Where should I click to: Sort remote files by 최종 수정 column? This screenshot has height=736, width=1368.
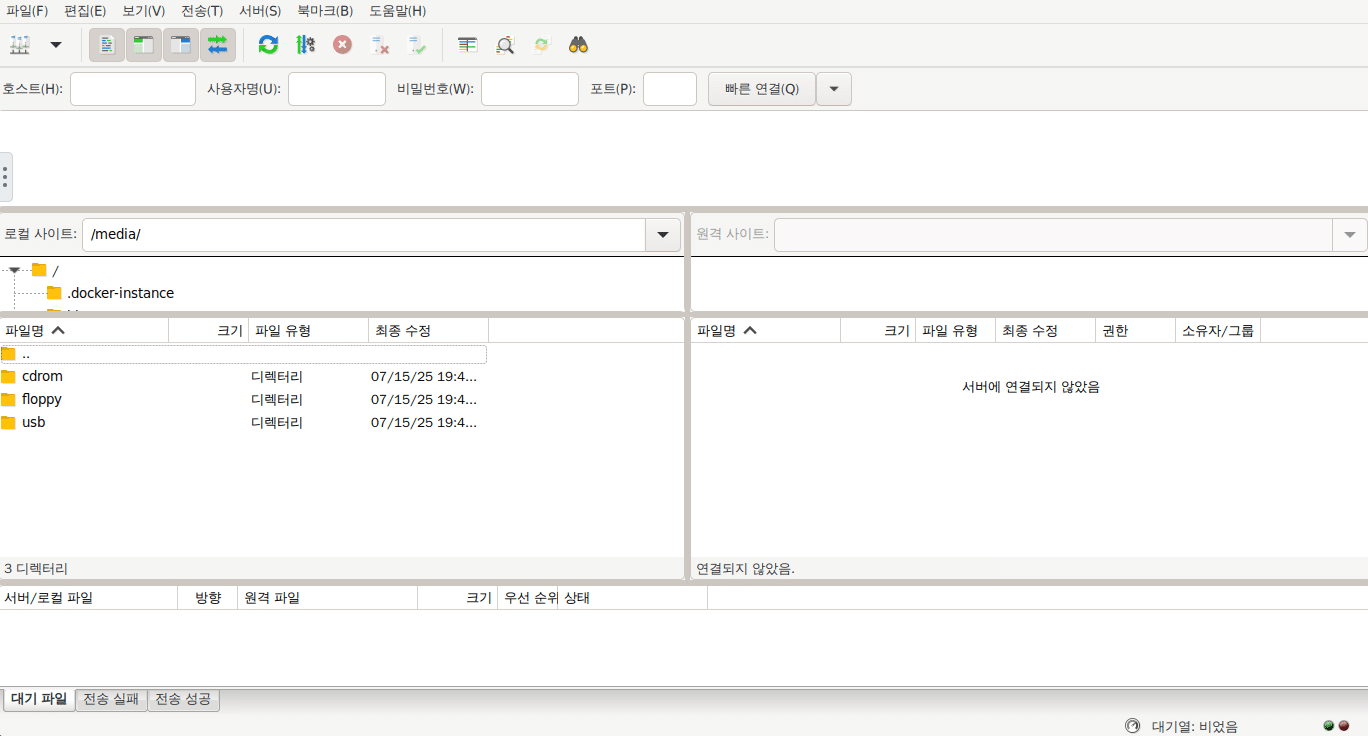1046,330
